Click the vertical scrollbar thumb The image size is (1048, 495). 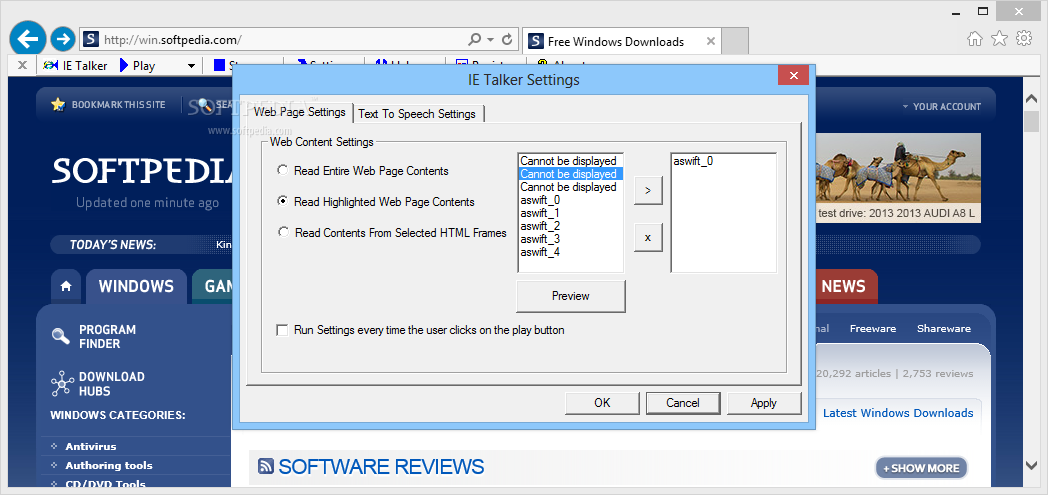click(1032, 121)
